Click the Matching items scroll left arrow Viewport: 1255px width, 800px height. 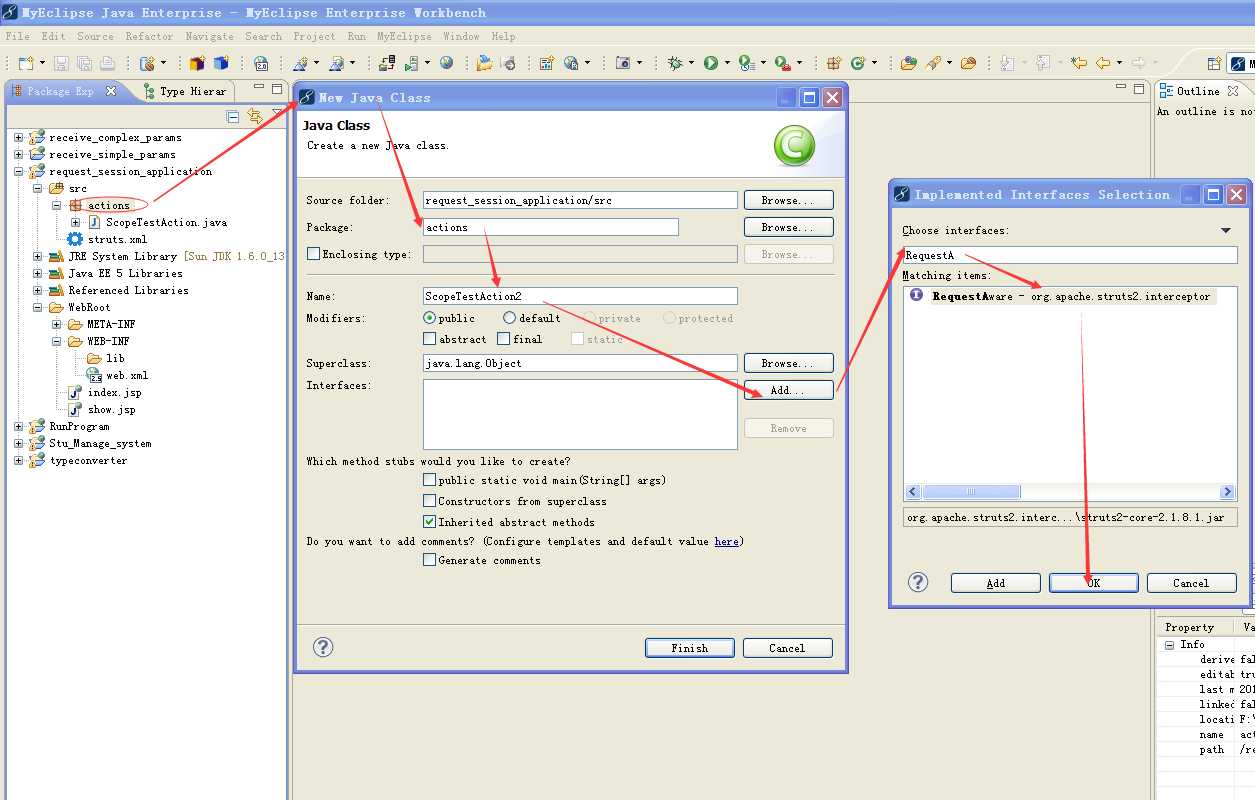pos(912,492)
